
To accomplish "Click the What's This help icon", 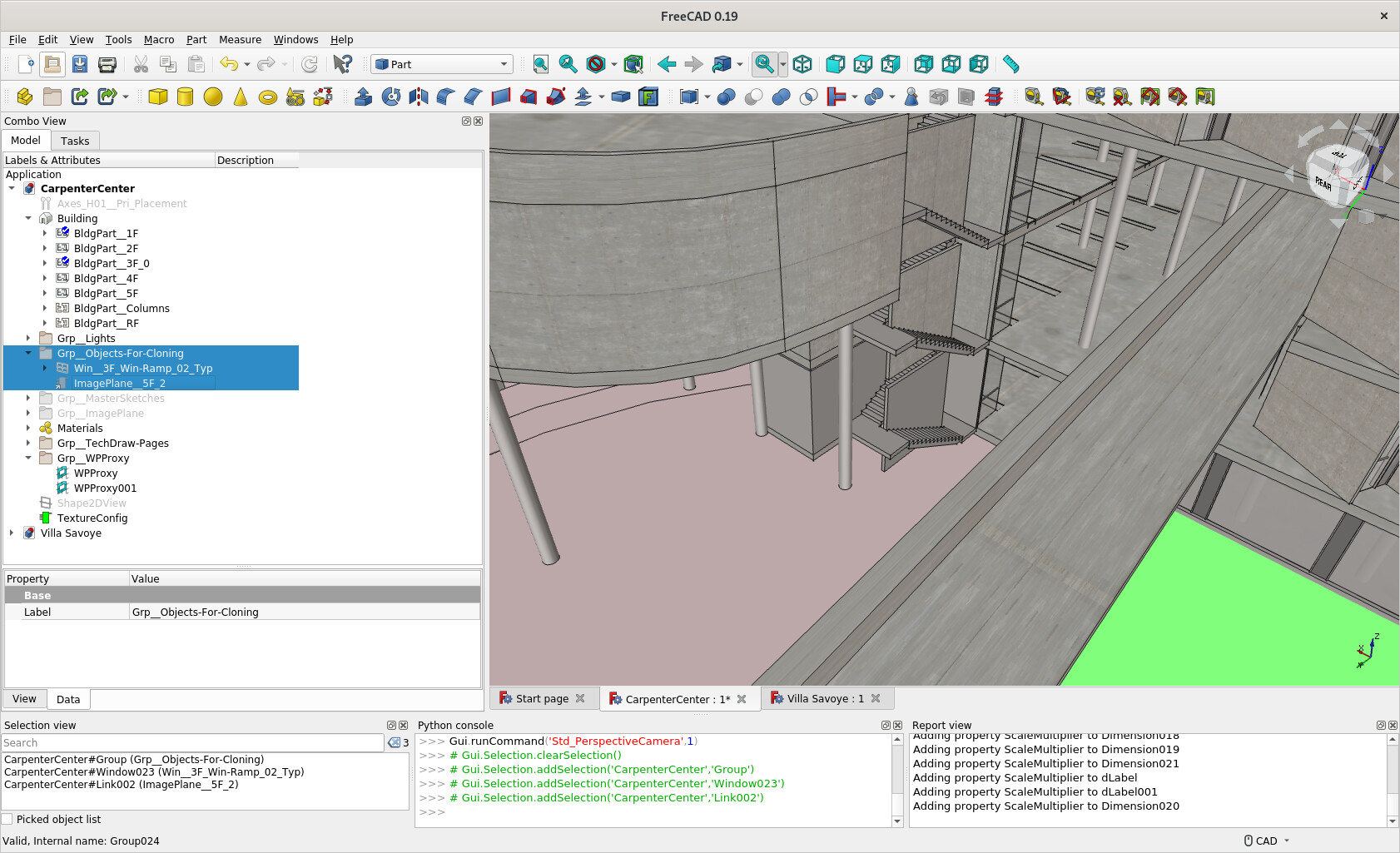I will [x=342, y=64].
